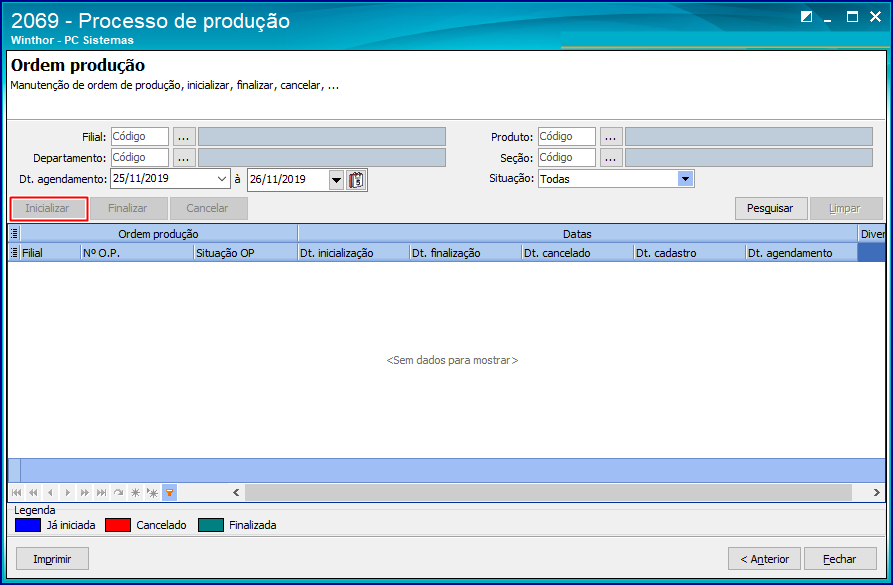Viewport: 893px width, 585px height.
Task: Click the Seção code input field
Action: [x=567, y=158]
